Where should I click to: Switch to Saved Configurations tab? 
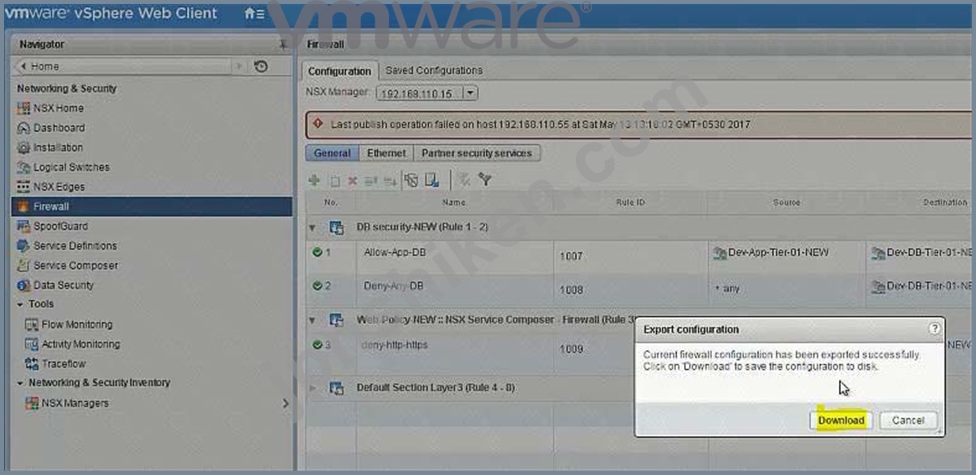tap(434, 70)
